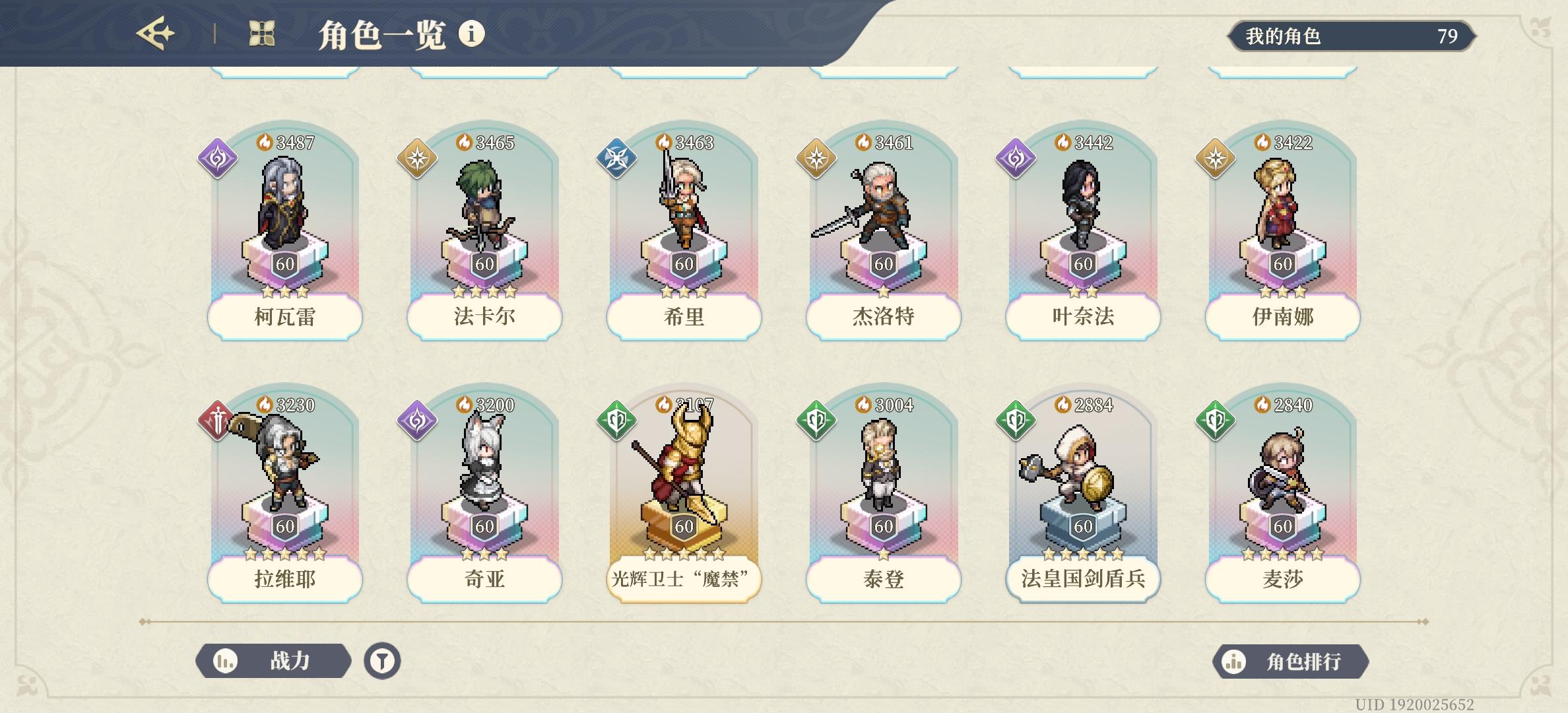Tap the back arrow icon
1568x713 pixels.
[156, 33]
